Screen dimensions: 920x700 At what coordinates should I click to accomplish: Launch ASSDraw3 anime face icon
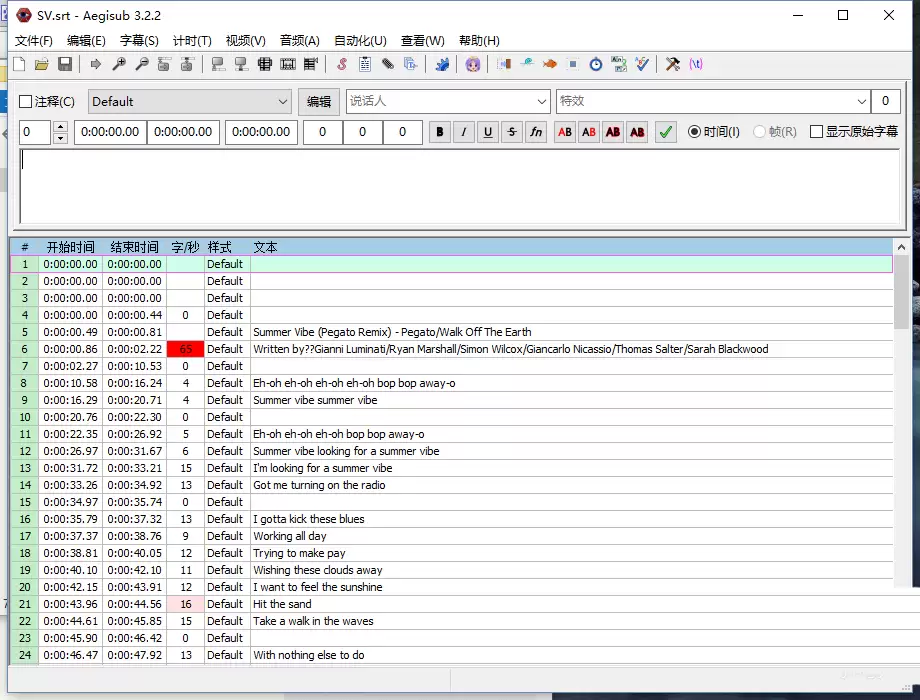click(x=473, y=64)
